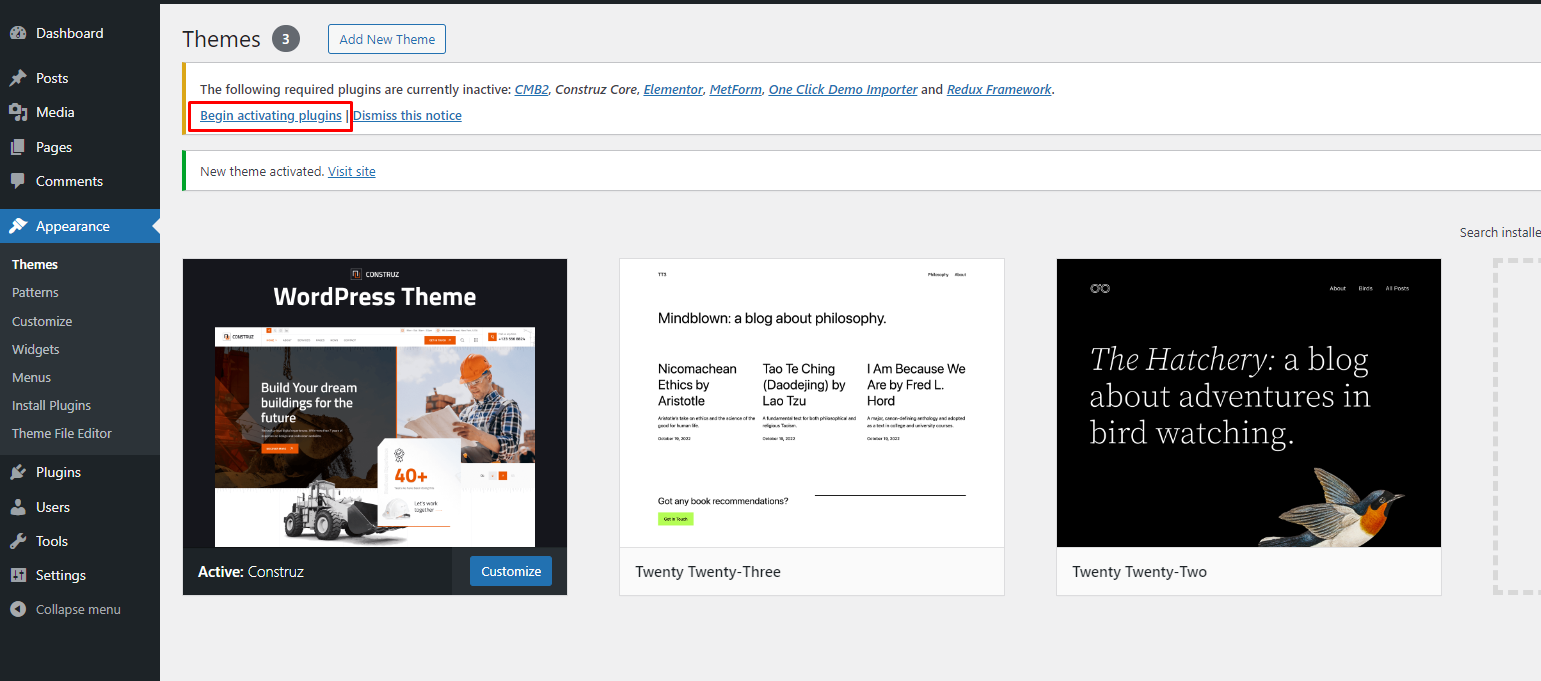This screenshot has width=1541, height=681.
Task: Click the Collapse menu arrow icon
Action: pos(18,609)
